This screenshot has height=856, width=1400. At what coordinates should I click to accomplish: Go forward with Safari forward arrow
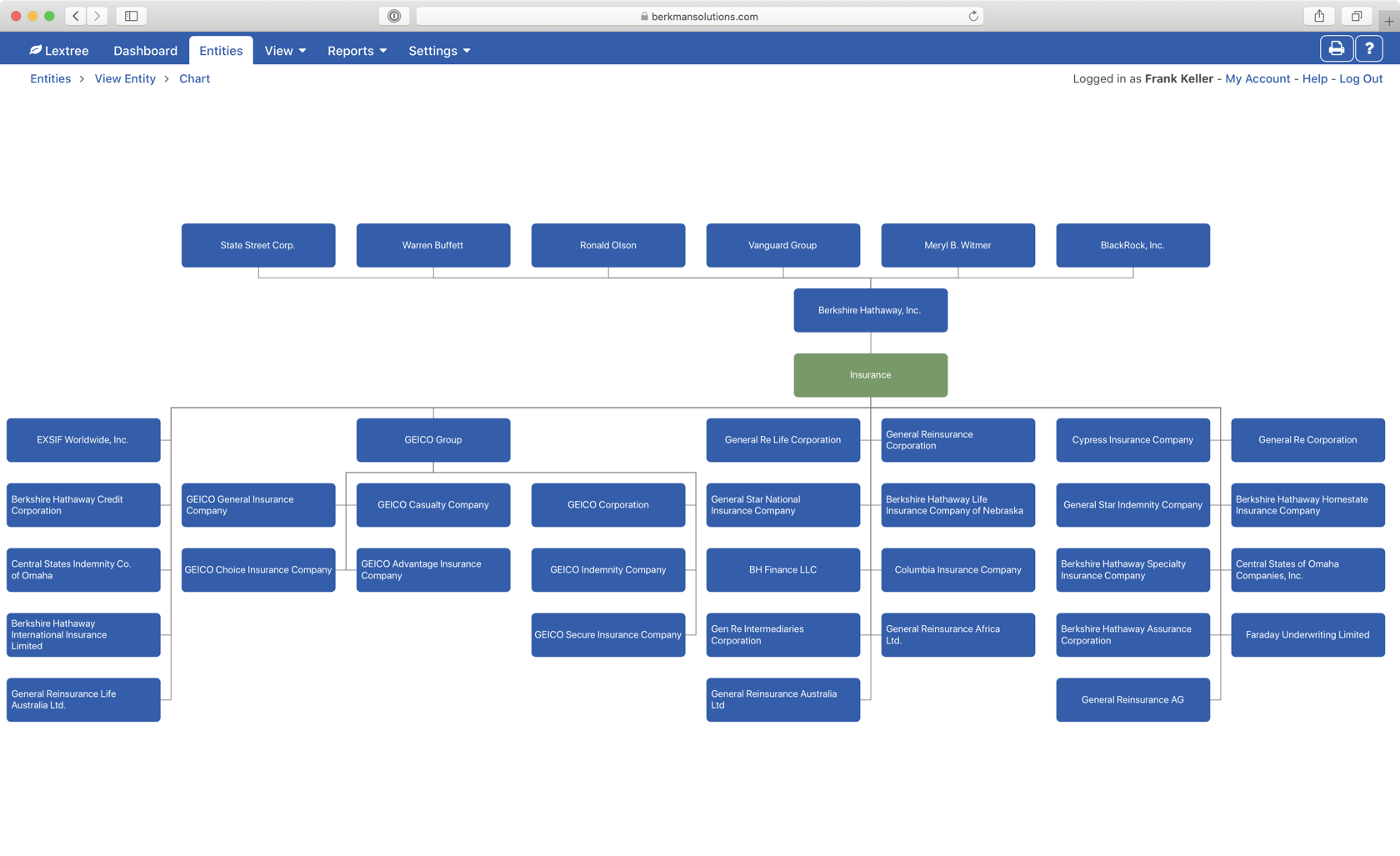coord(97,16)
